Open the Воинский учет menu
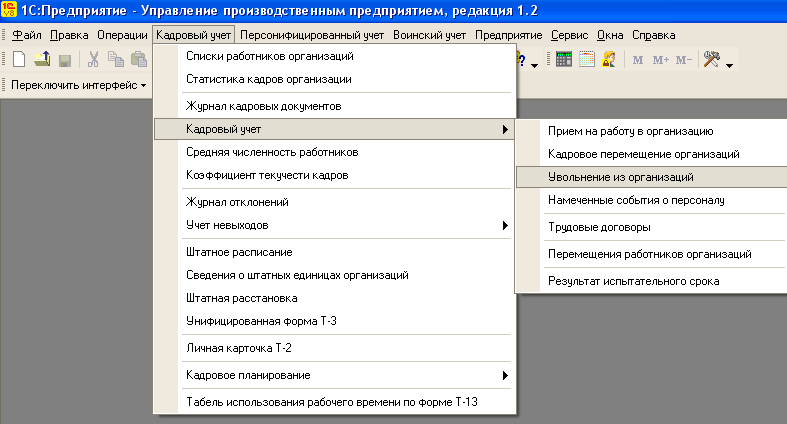Screen dimensions: 787x424 click(x=429, y=35)
